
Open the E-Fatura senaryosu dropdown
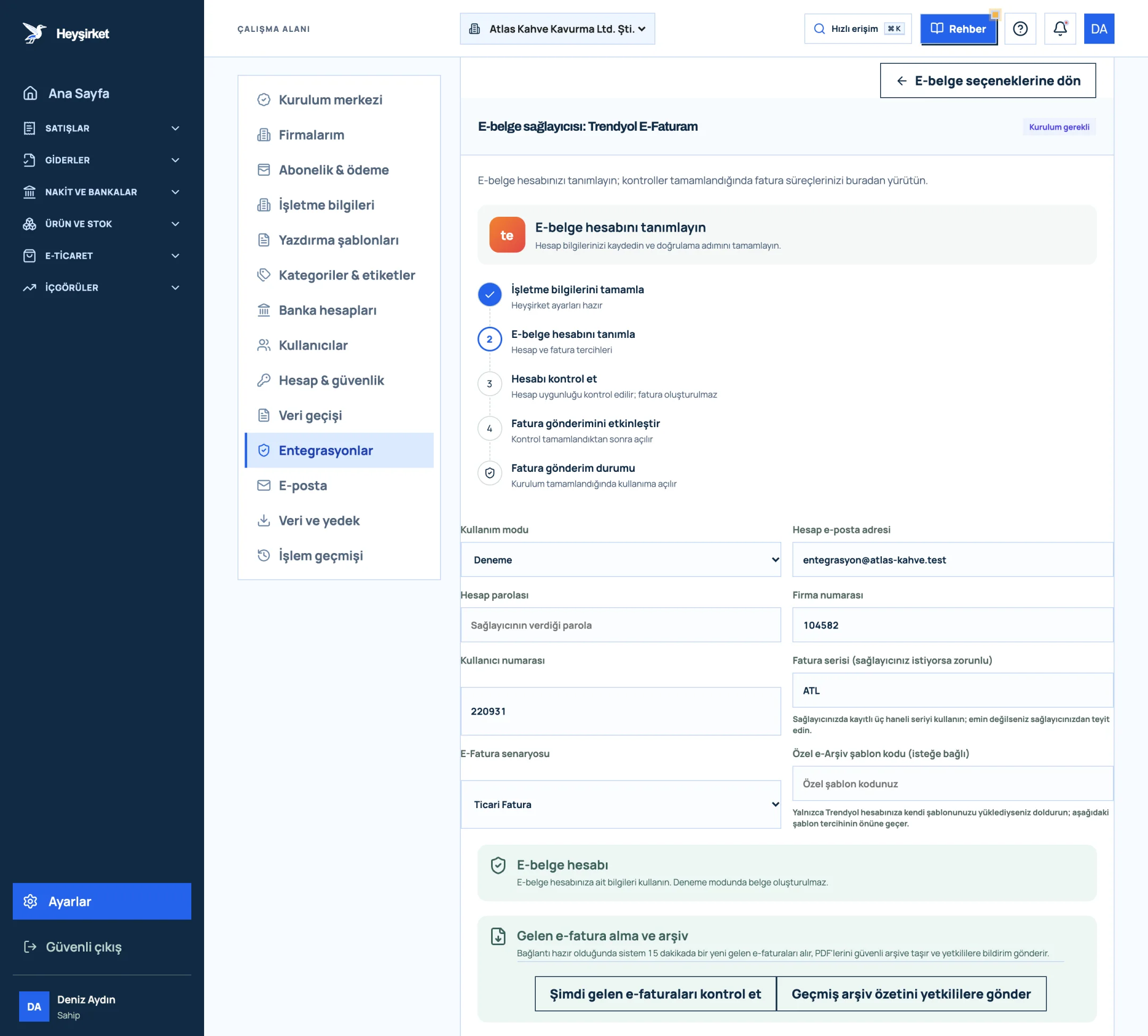pos(620,804)
